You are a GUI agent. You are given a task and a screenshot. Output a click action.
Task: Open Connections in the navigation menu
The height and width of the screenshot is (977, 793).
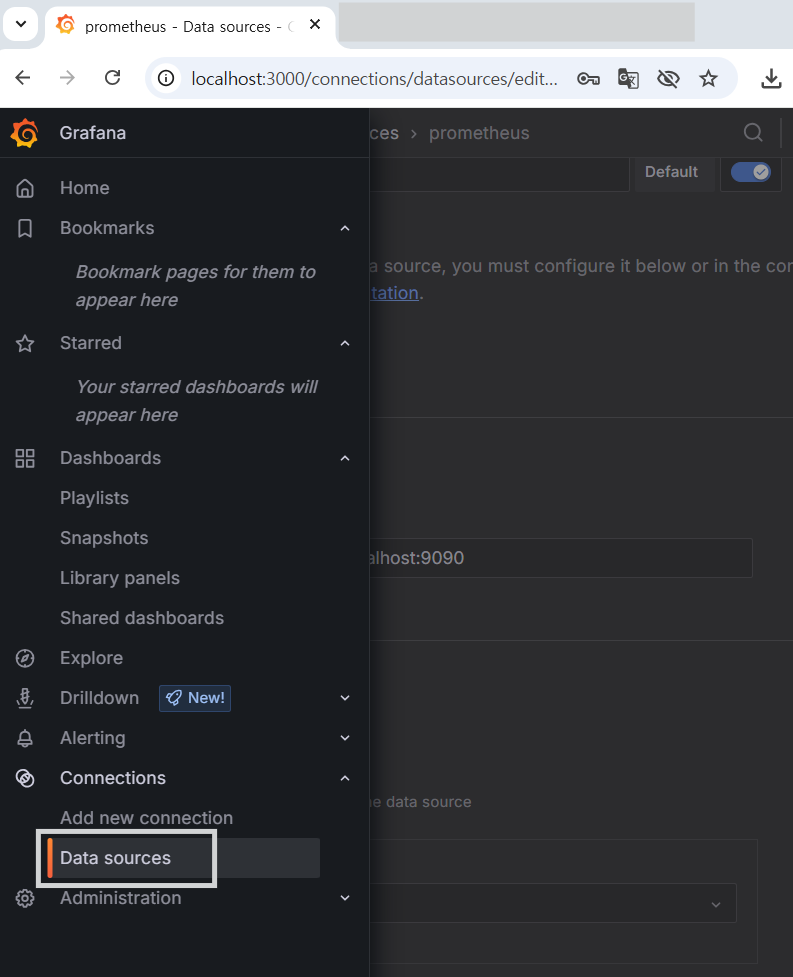coord(113,778)
